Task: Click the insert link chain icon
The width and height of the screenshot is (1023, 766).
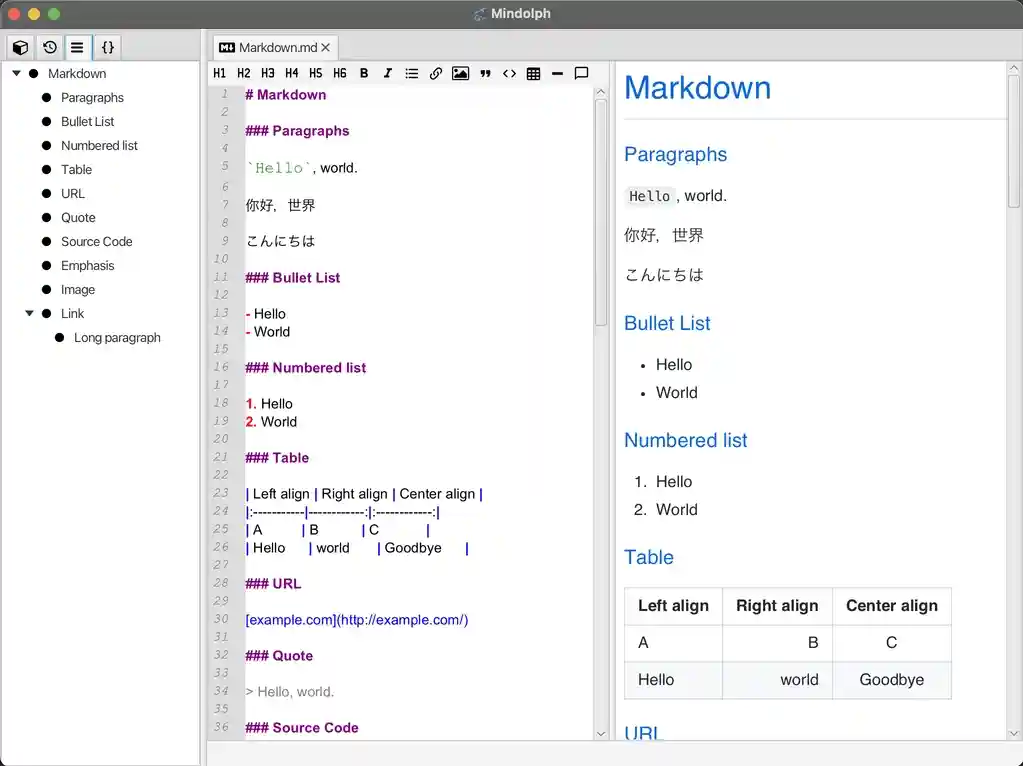Action: 436,73
